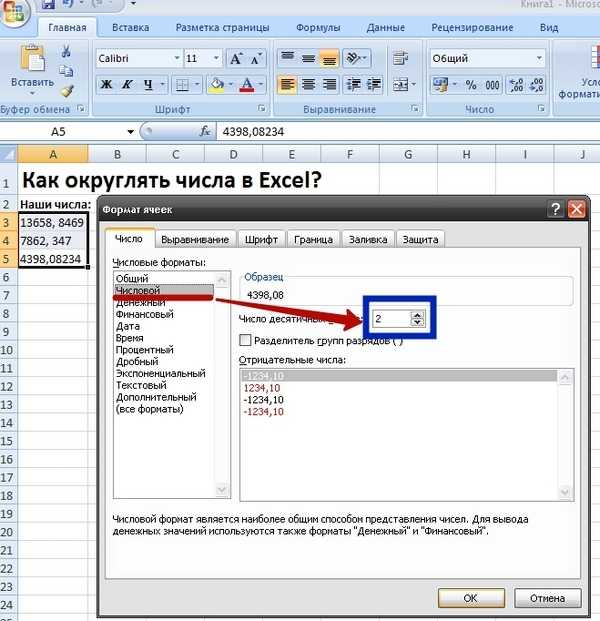600x621 pixels.
Task: Open the font size 11 dropdown
Action: pyautogui.click(x=216, y=58)
